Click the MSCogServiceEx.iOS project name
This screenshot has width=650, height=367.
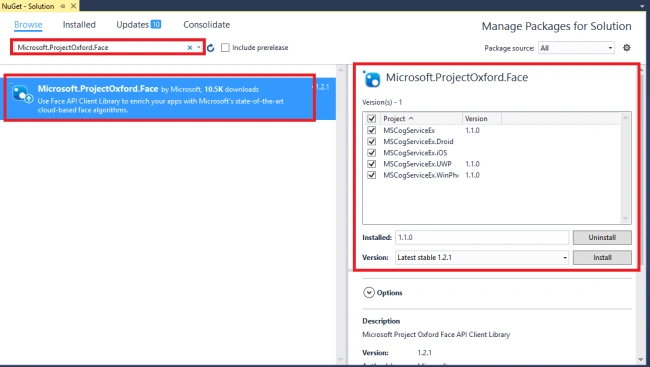click(415, 153)
